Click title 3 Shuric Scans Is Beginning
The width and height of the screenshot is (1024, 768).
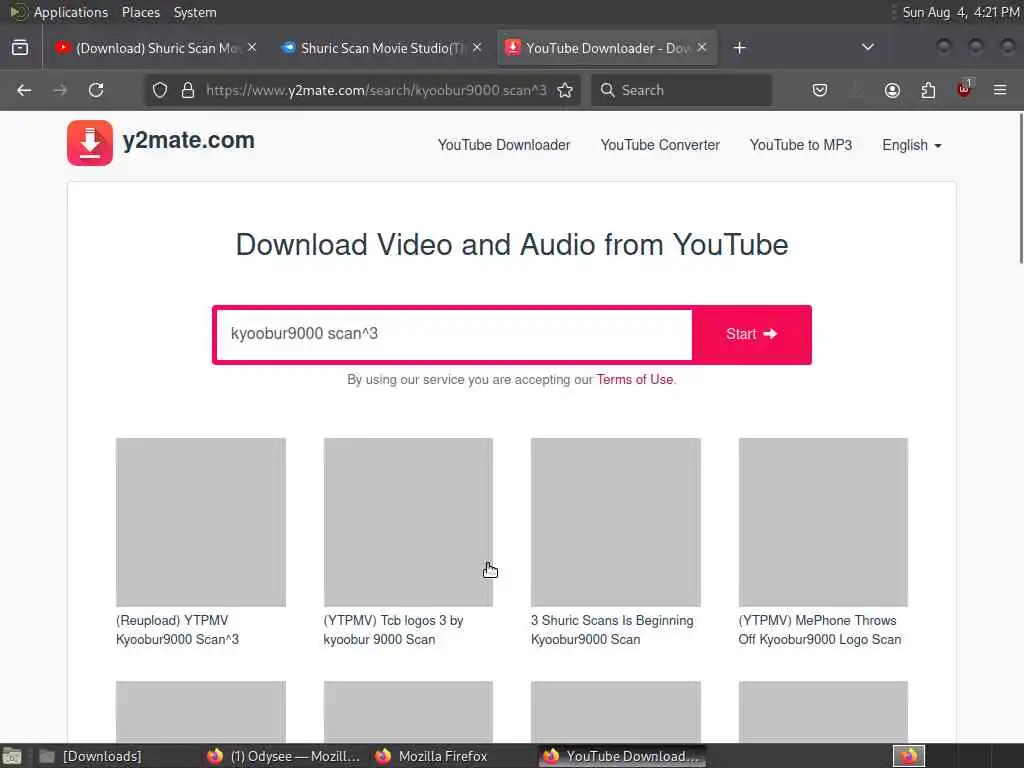(612, 630)
